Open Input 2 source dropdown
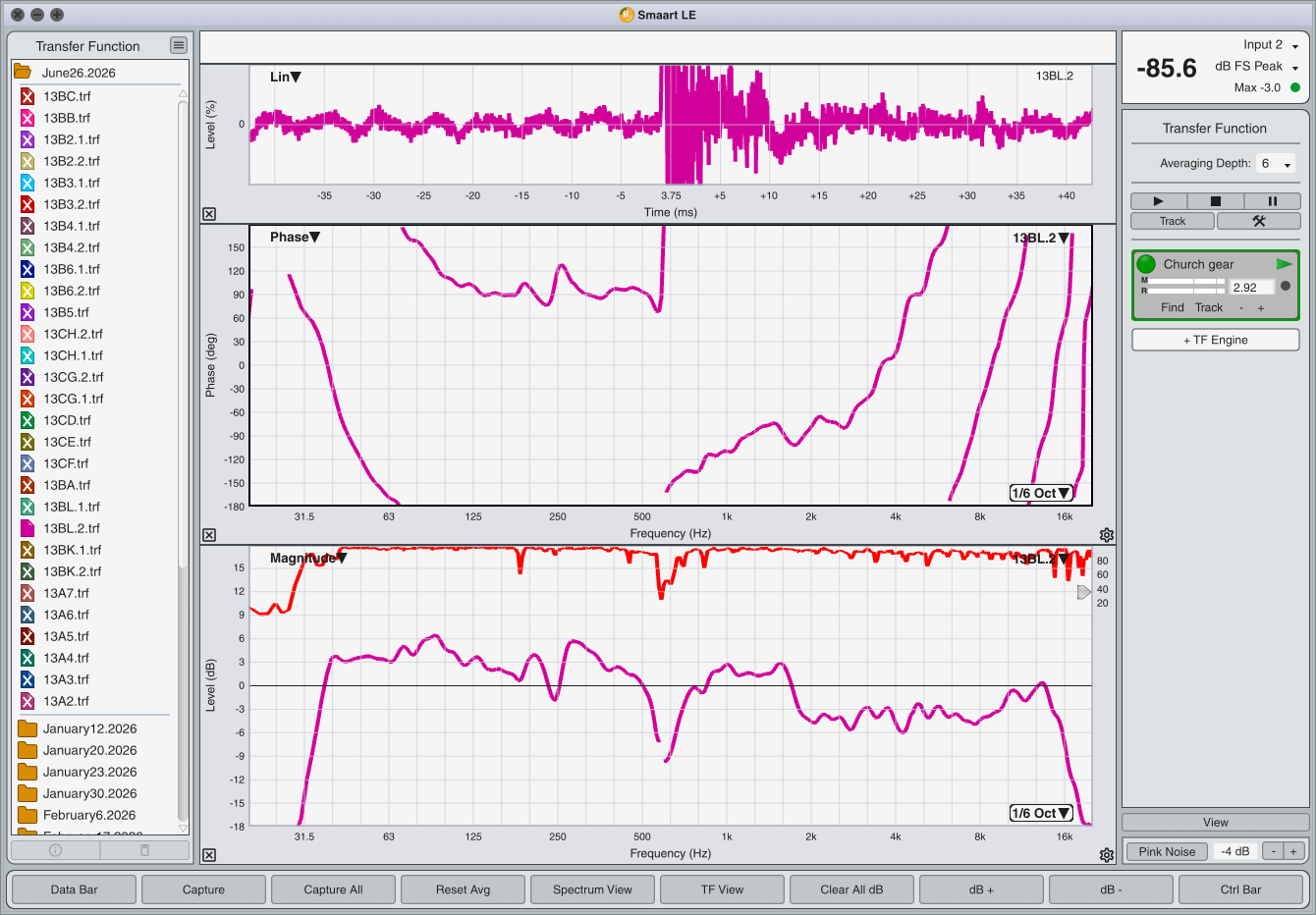1316x915 pixels. point(1271,45)
